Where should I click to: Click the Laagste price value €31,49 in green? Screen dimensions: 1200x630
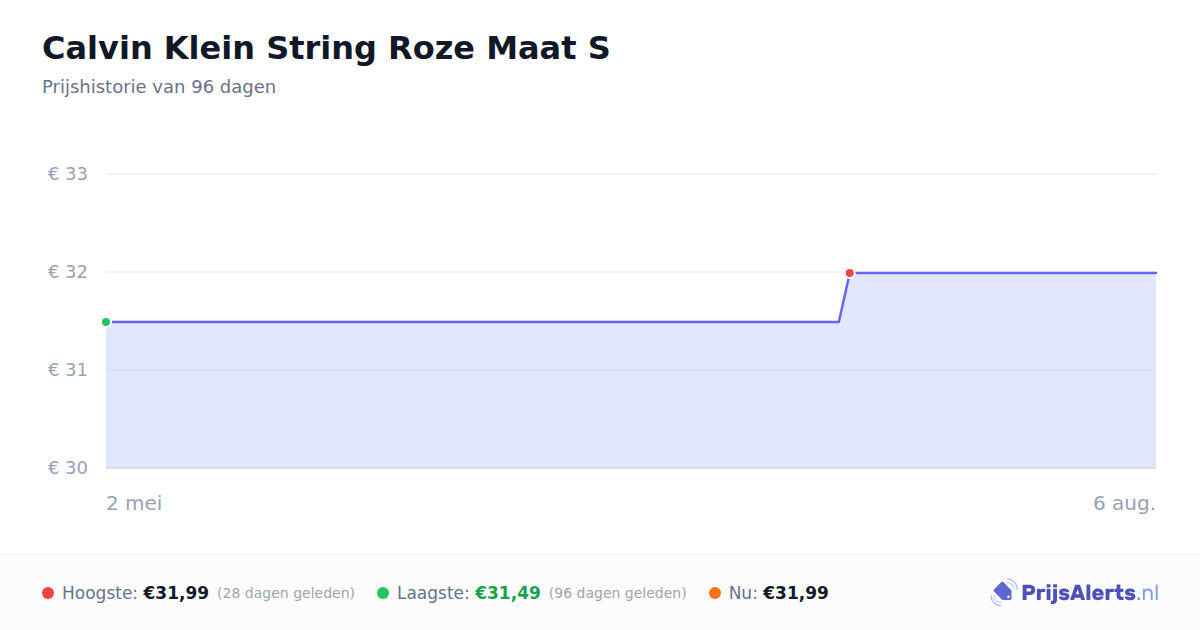pyautogui.click(x=508, y=593)
